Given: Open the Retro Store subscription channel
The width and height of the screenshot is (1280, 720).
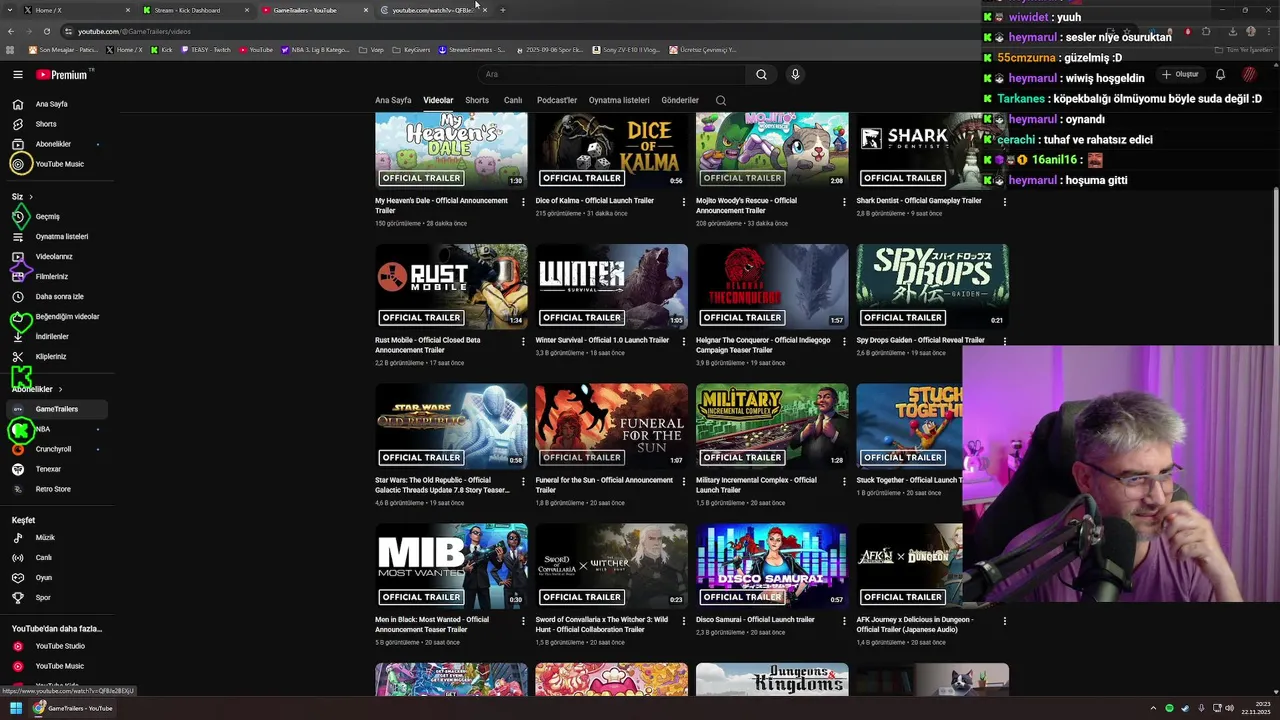Looking at the screenshot, I should (x=53, y=489).
